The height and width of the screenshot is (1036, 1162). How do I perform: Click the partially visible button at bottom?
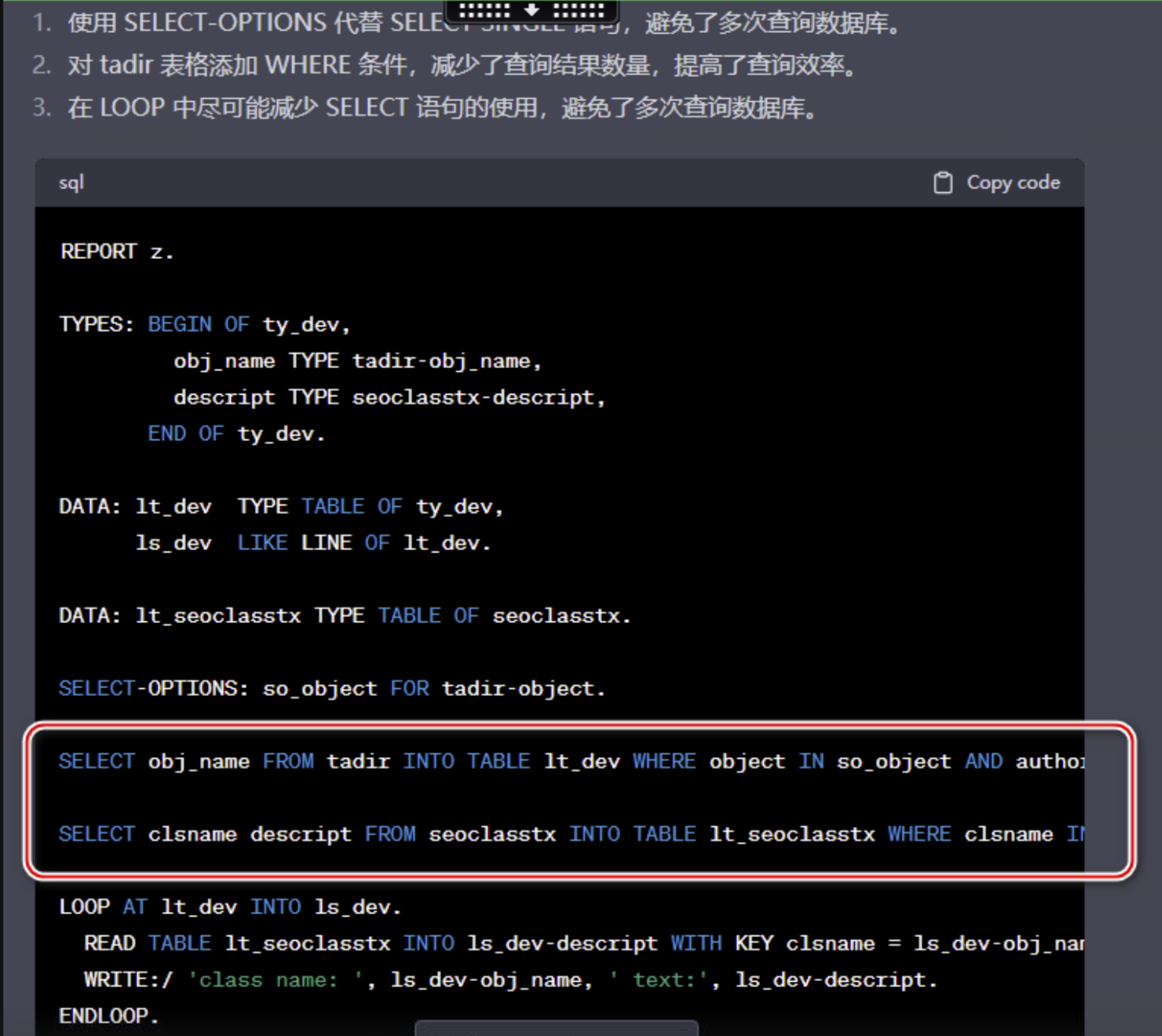point(556,1028)
